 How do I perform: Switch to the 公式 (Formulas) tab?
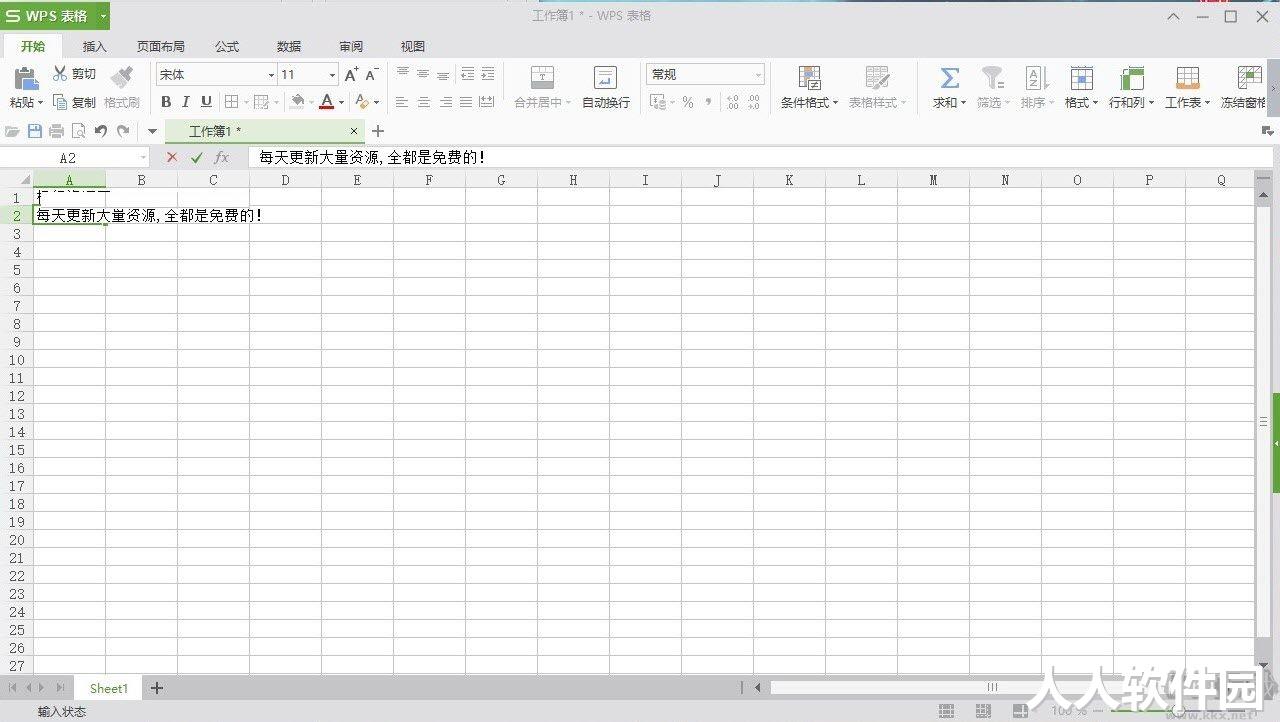tap(227, 46)
